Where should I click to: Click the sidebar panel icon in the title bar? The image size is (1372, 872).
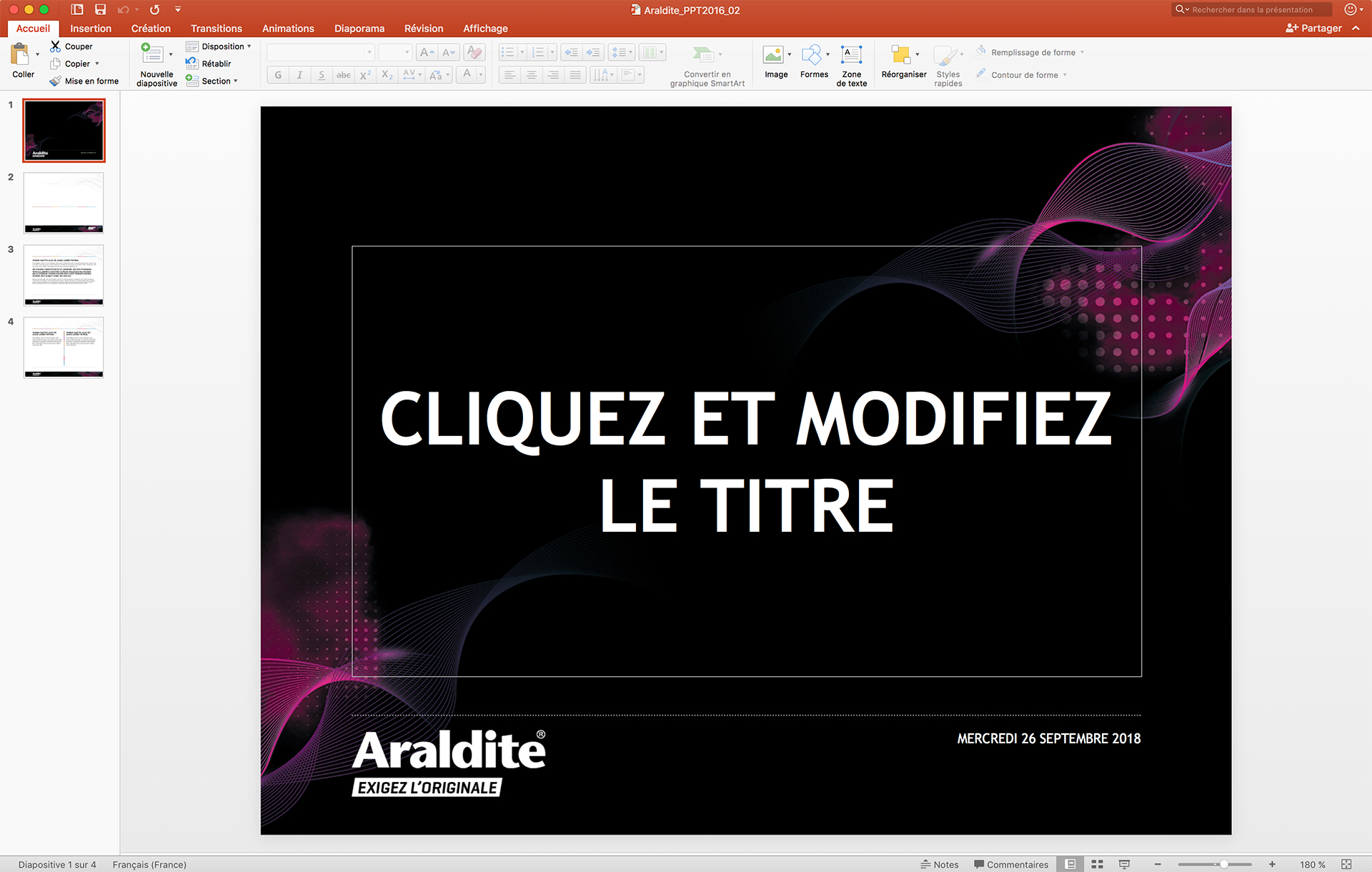[77, 9]
